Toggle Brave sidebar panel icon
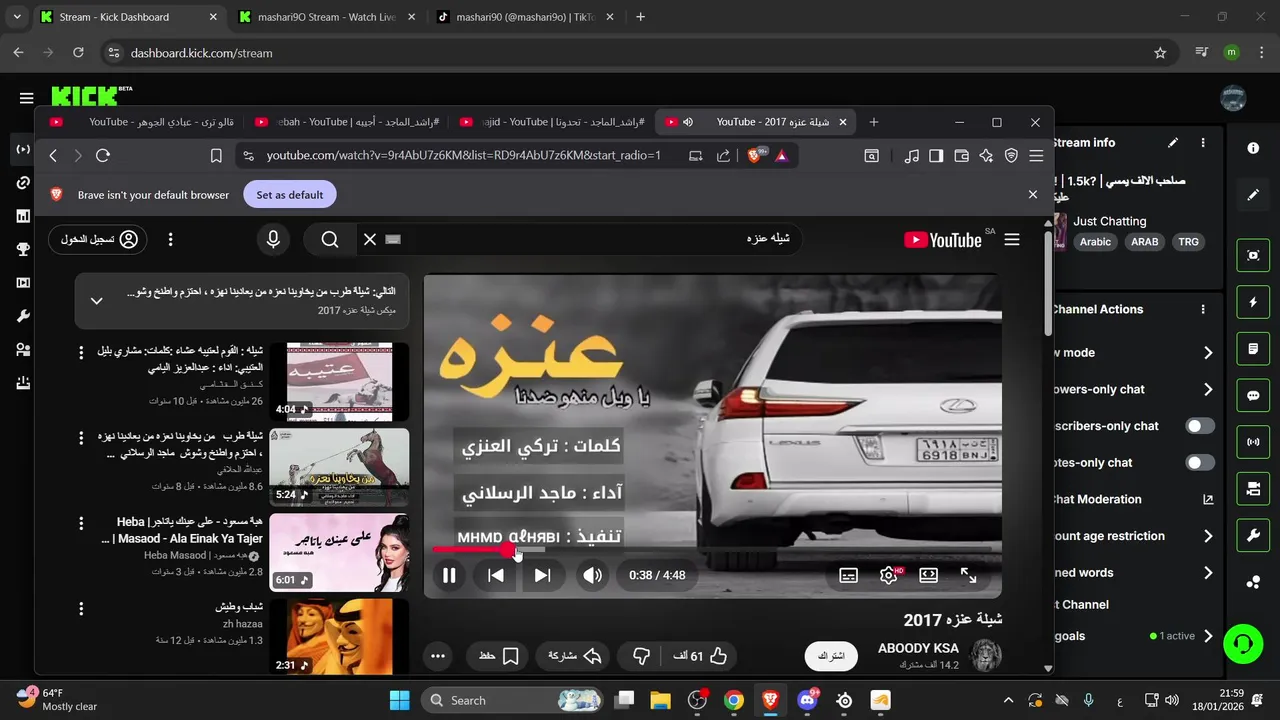Image resolution: width=1280 pixels, height=720 pixels. 936,156
